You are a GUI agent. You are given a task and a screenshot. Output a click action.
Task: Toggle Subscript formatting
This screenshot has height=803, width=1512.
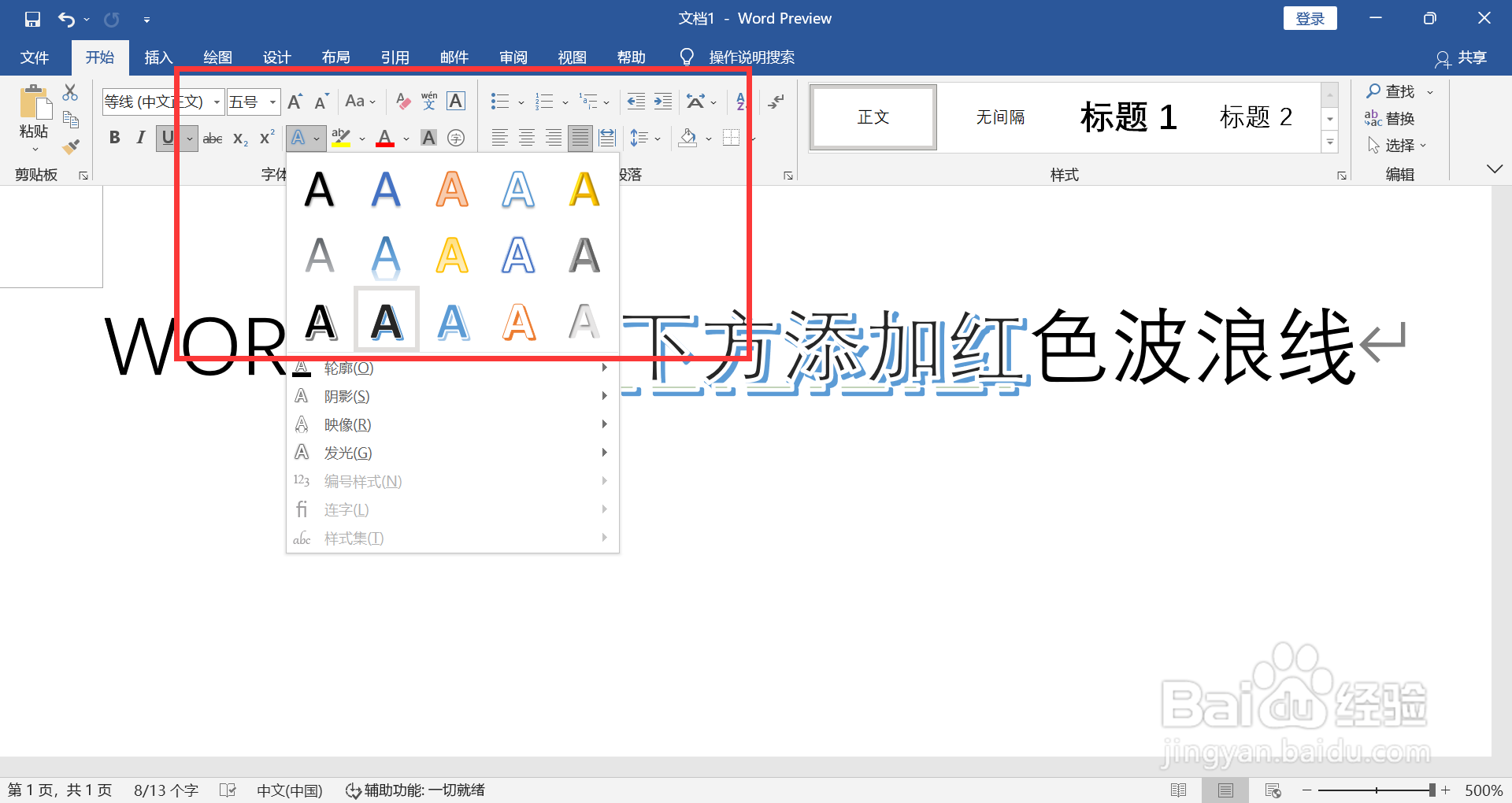coord(240,139)
